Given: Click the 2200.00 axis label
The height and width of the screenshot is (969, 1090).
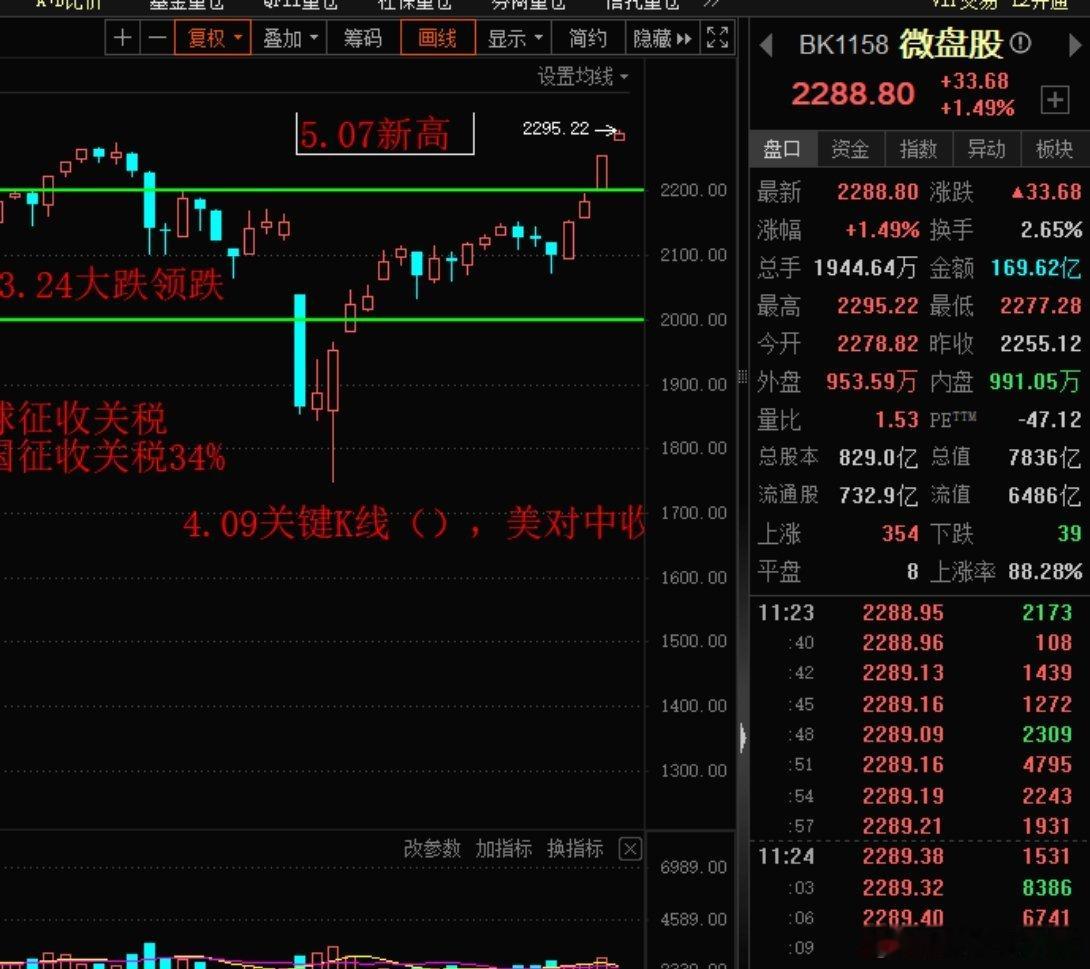Looking at the screenshot, I should click(693, 190).
